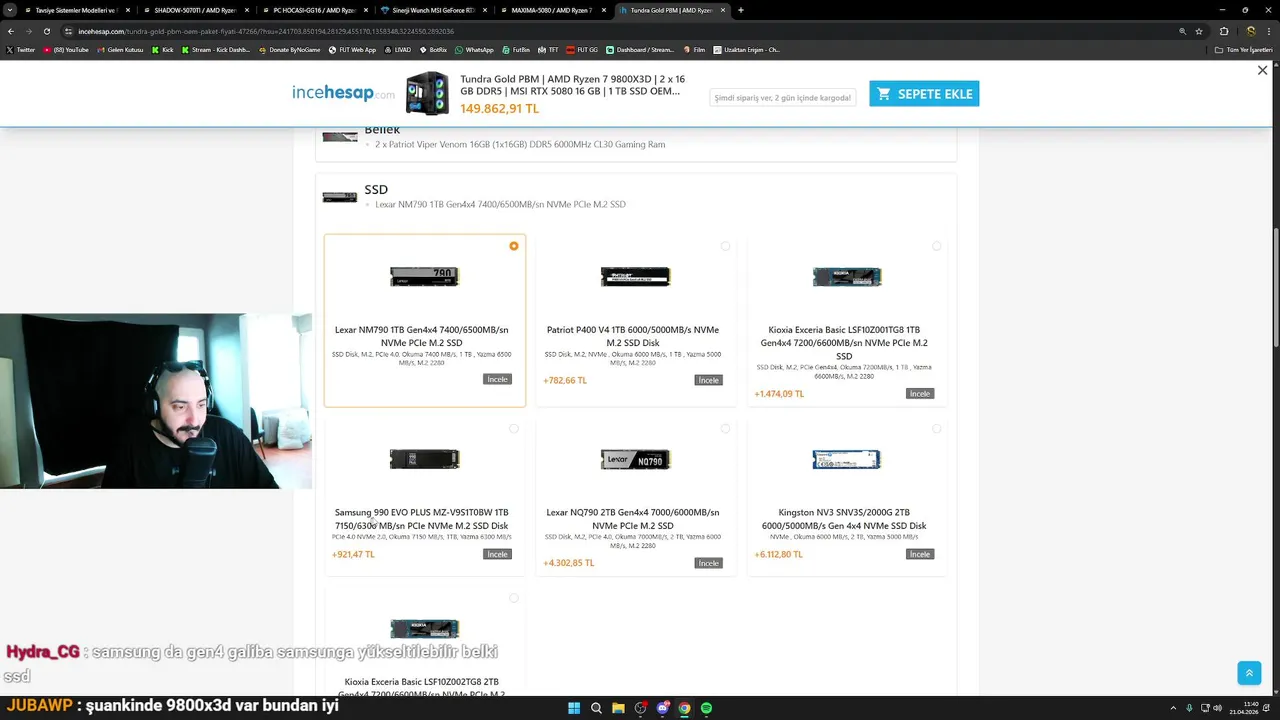Open the Gelen Kutusu Gmail bookmark

click(x=120, y=49)
